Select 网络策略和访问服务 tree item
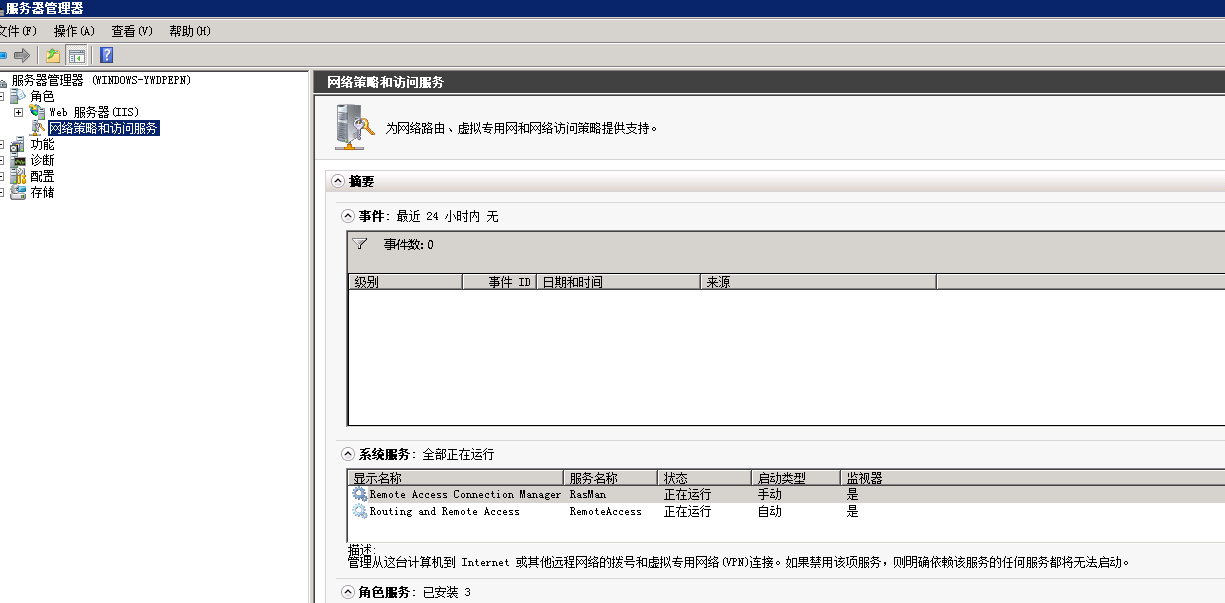 pos(104,128)
